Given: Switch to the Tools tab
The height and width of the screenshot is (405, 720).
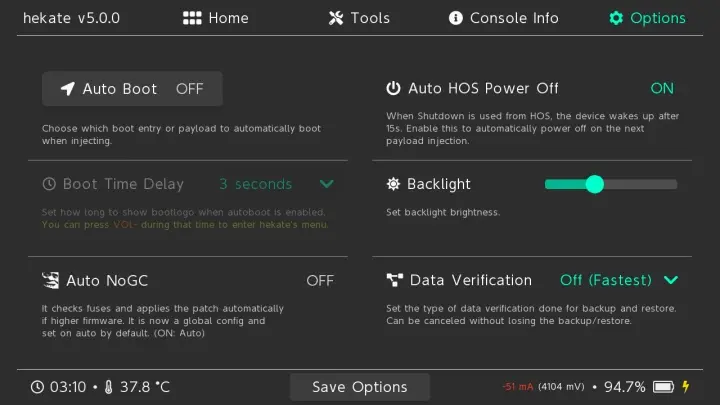Looking at the screenshot, I should pos(359,18).
